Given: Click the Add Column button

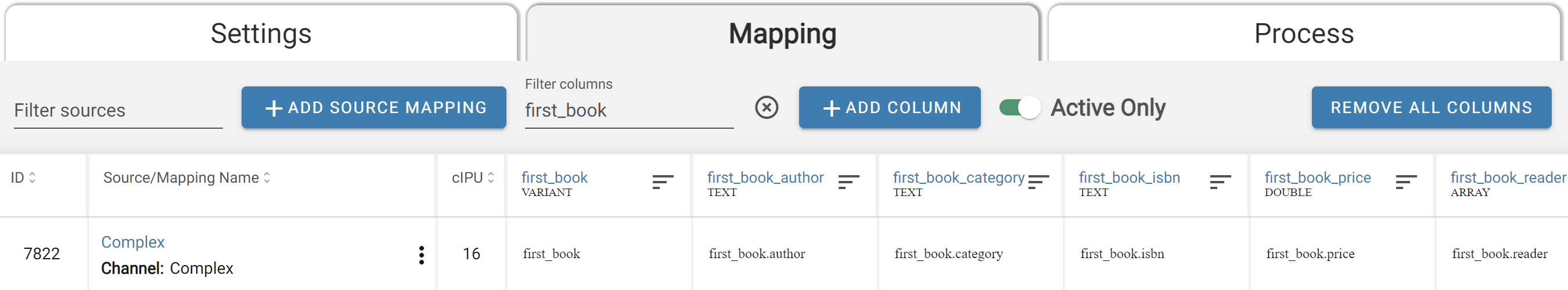Looking at the screenshot, I should pos(889,108).
